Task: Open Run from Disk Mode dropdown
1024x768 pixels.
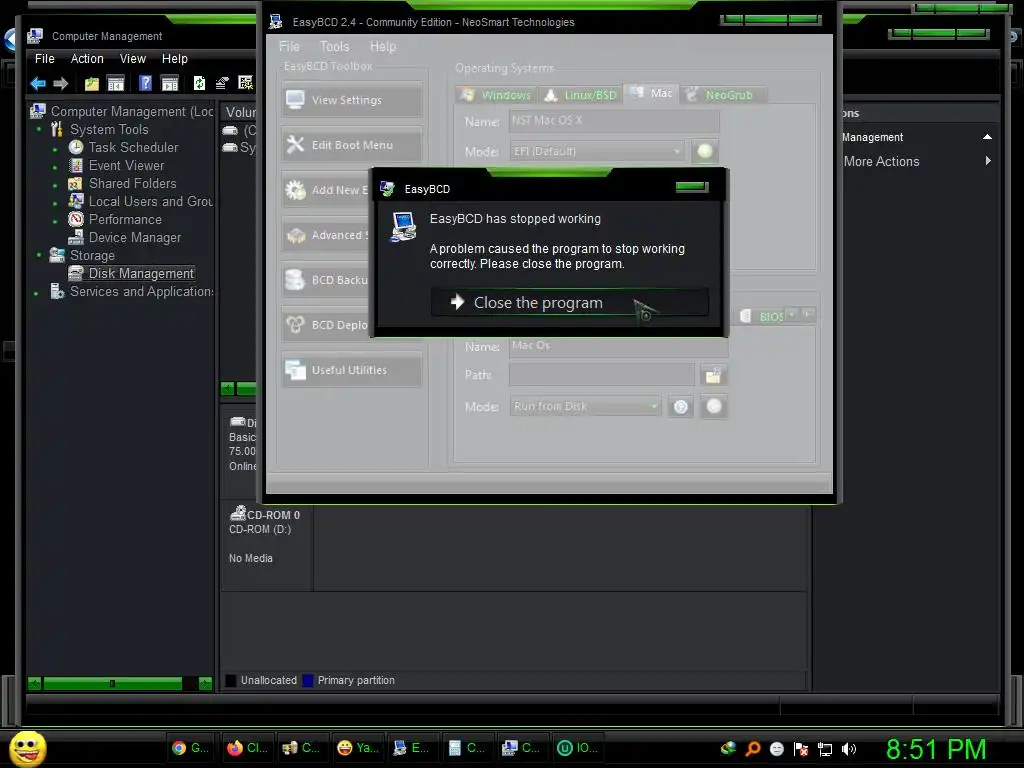Action: coord(585,406)
